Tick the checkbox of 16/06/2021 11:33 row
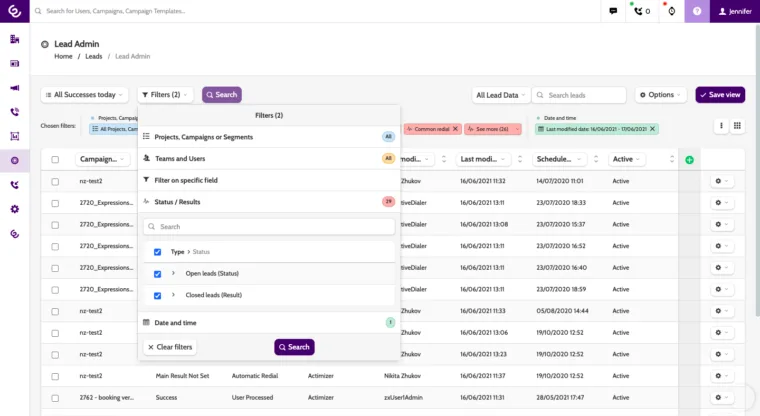Image resolution: width=760 pixels, height=416 pixels. [x=55, y=311]
